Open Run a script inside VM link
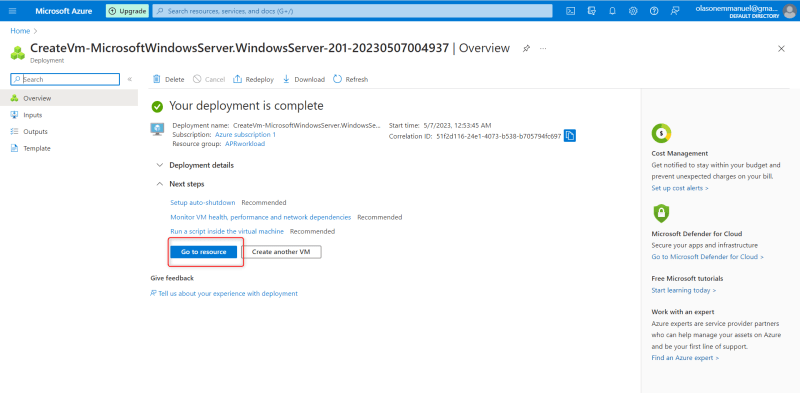The image size is (800, 393). coord(227,231)
